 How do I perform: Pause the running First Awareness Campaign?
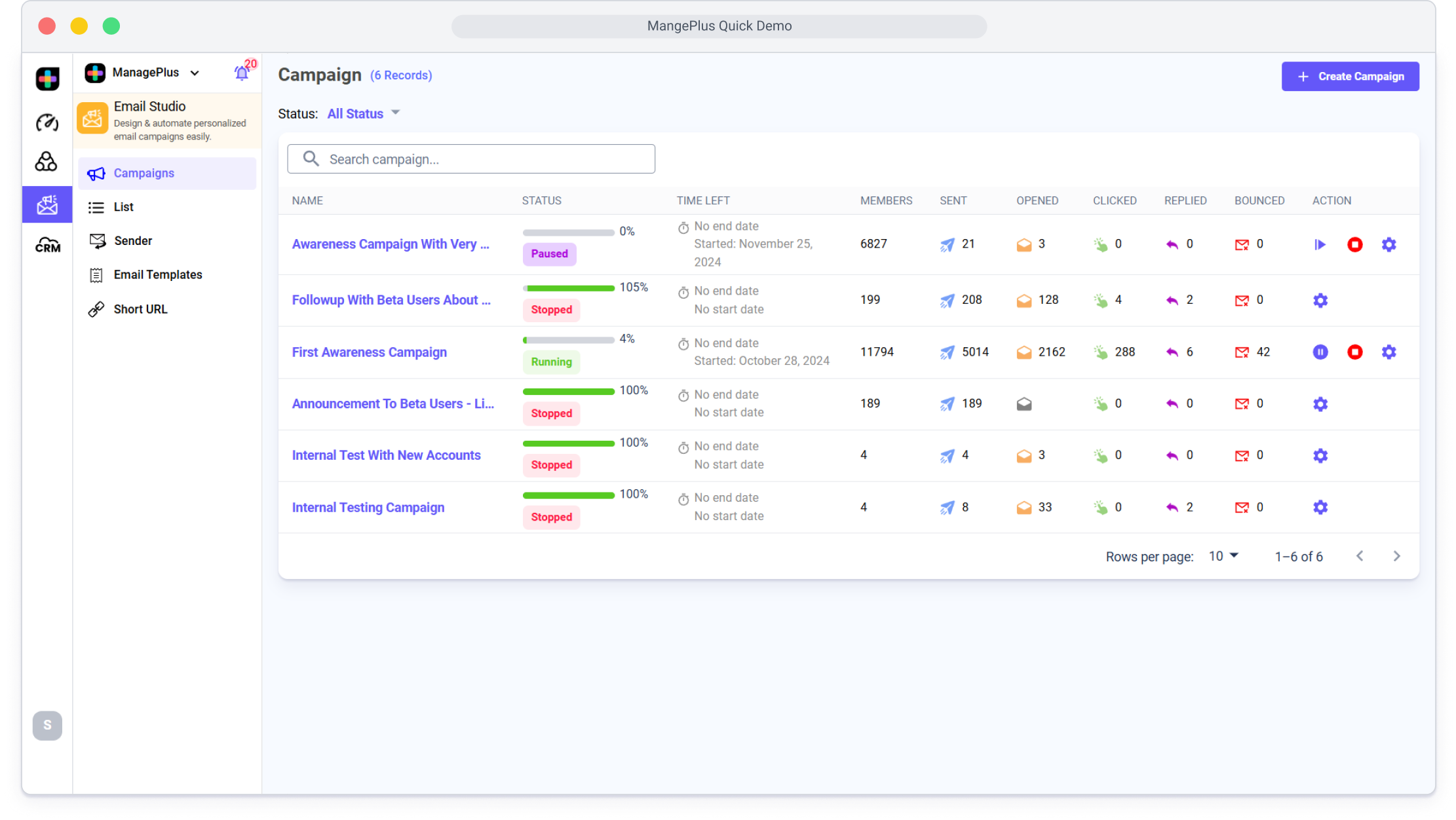(1320, 352)
